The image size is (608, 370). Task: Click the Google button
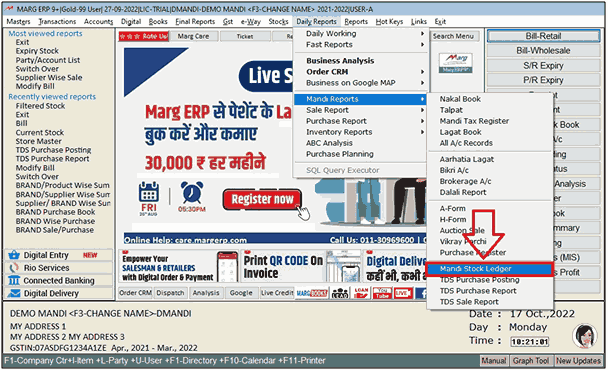tap(241, 293)
